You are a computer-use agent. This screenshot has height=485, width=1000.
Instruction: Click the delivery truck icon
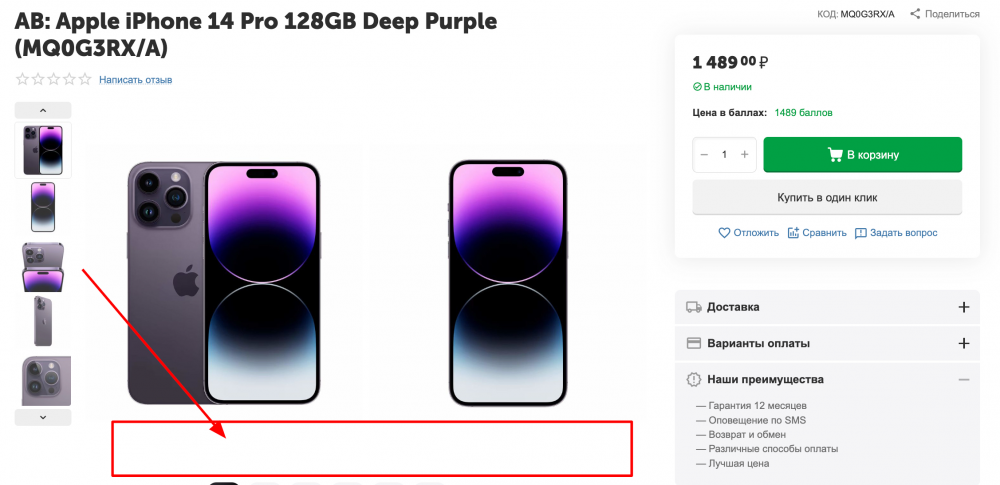(x=693, y=307)
